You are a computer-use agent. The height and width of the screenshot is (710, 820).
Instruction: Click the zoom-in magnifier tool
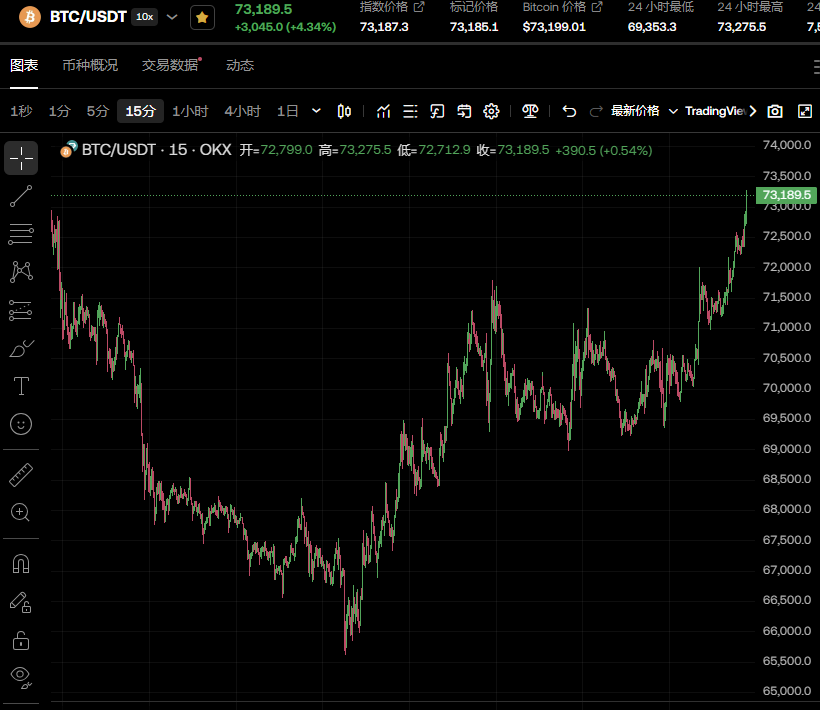[x=21, y=512]
